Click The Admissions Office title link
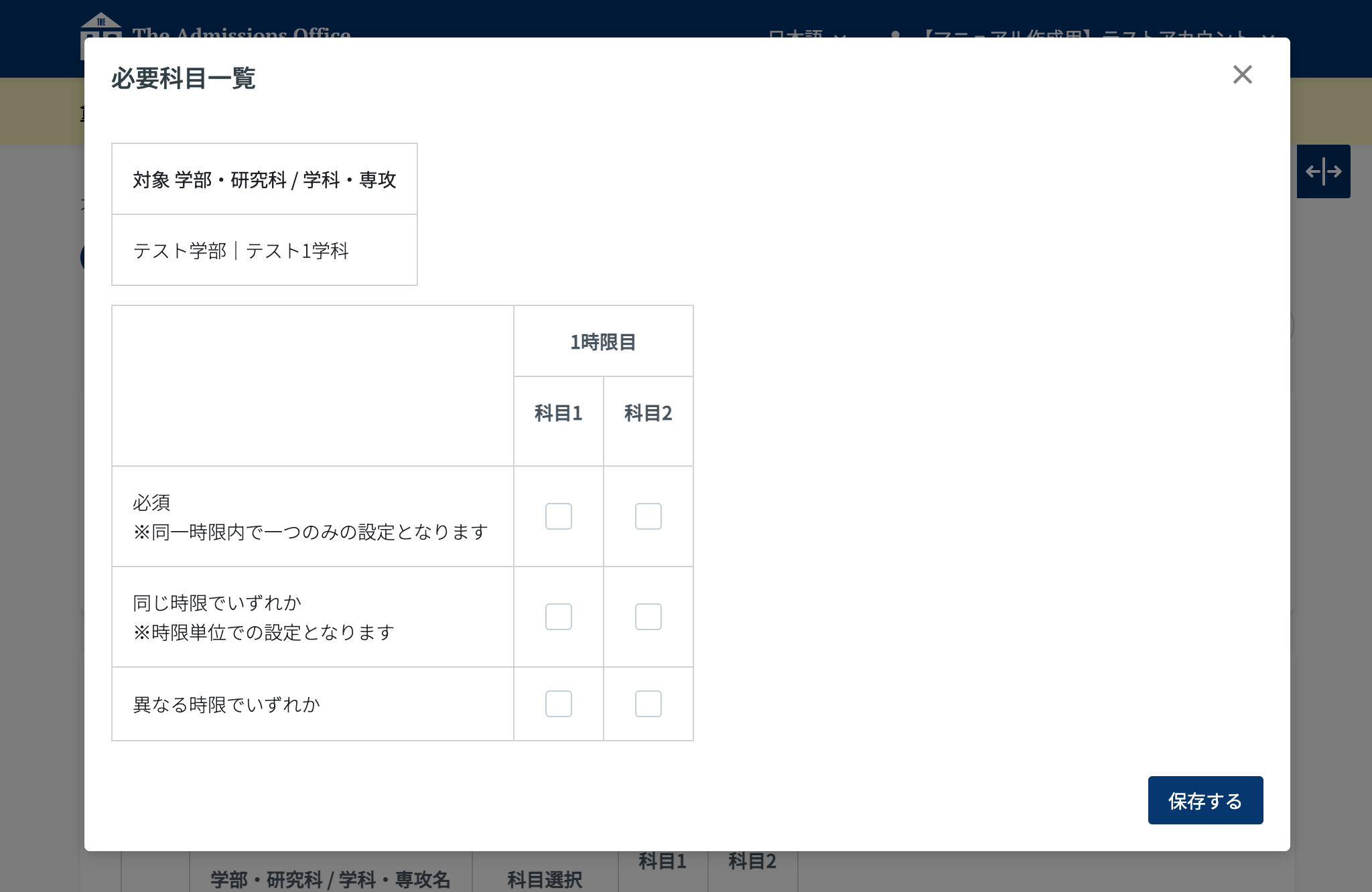The width and height of the screenshot is (1372, 892). coord(241,32)
